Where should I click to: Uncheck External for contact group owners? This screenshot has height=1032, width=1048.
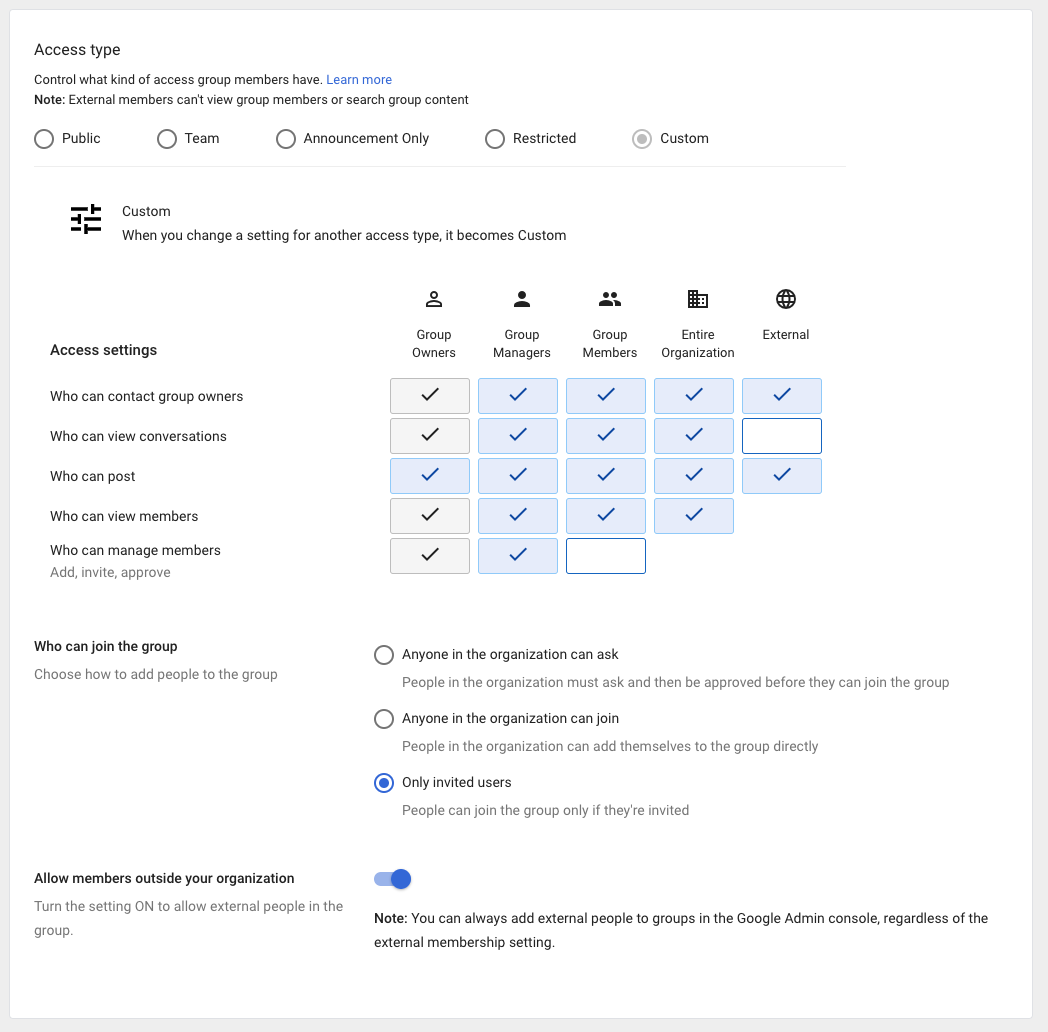coord(782,396)
